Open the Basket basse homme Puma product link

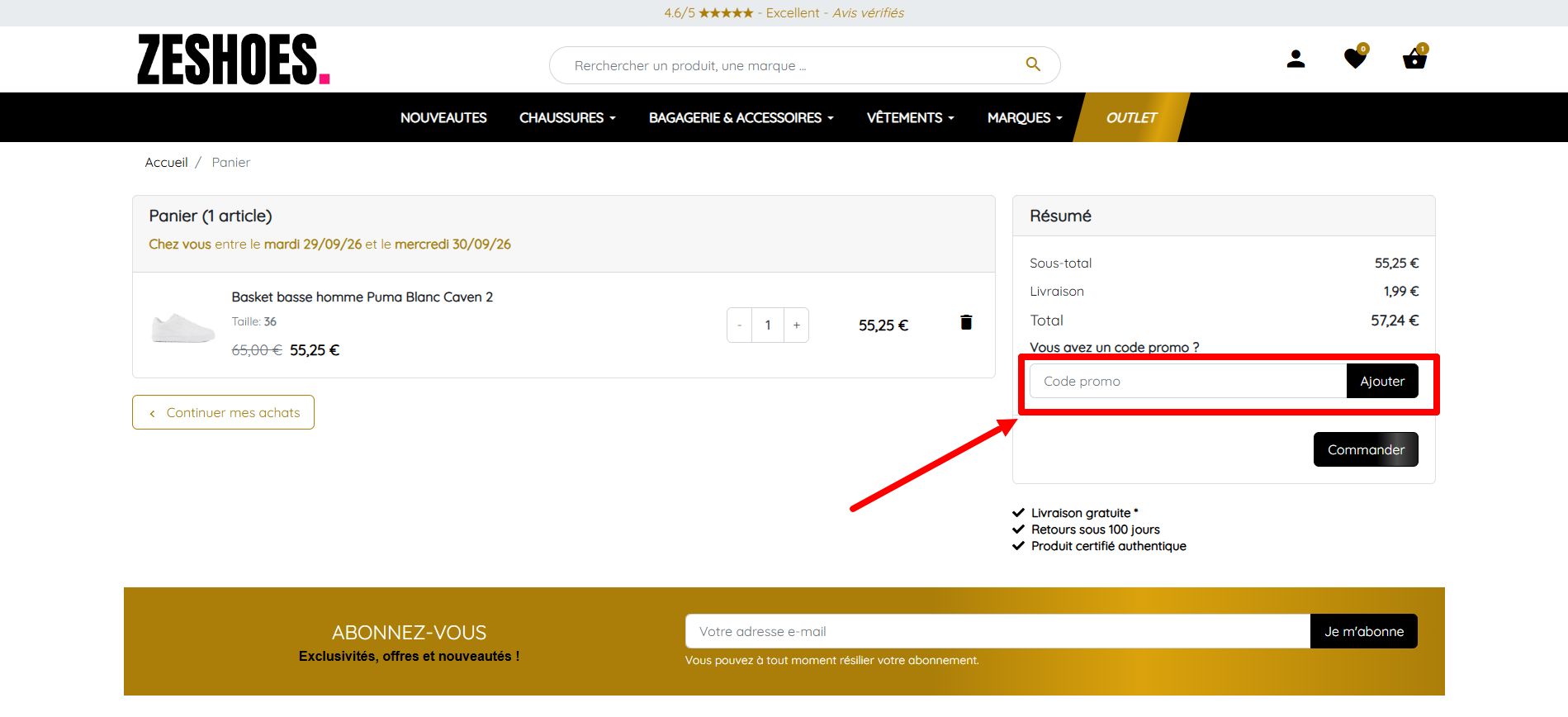pos(362,297)
